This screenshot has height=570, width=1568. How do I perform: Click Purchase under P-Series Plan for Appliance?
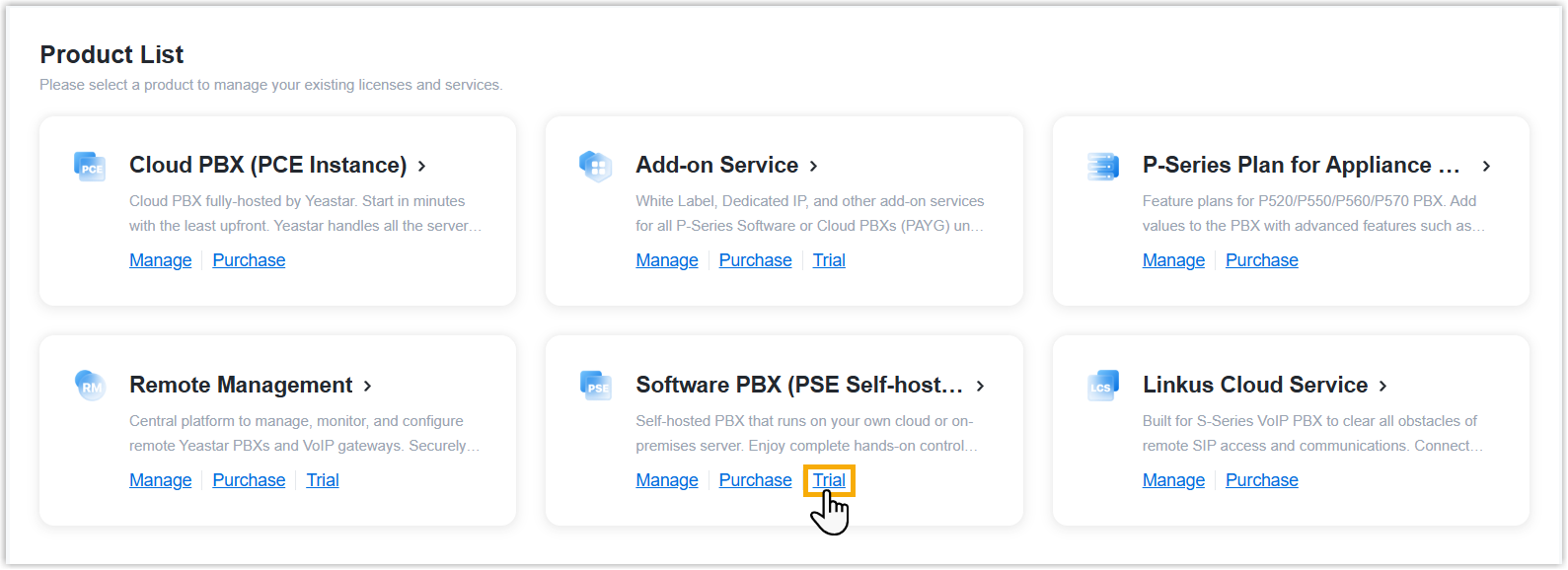click(x=1261, y=260)
